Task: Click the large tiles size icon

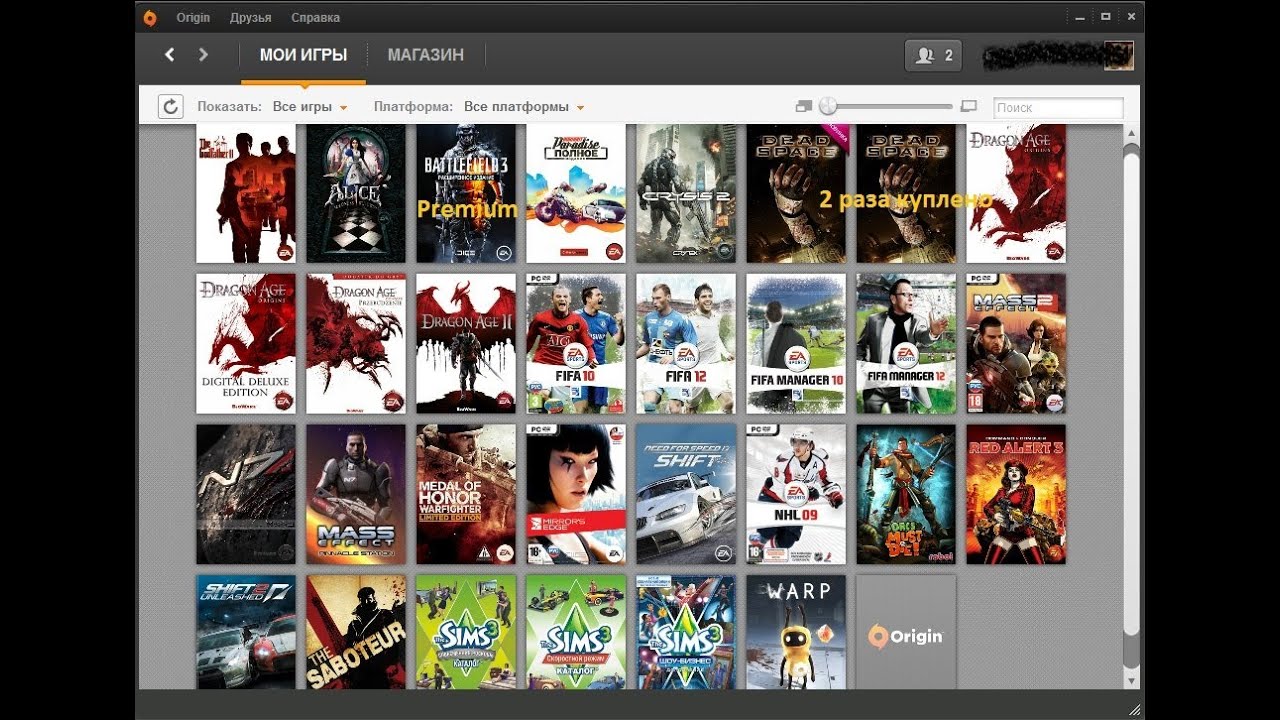Action: [x=968, y=106]
